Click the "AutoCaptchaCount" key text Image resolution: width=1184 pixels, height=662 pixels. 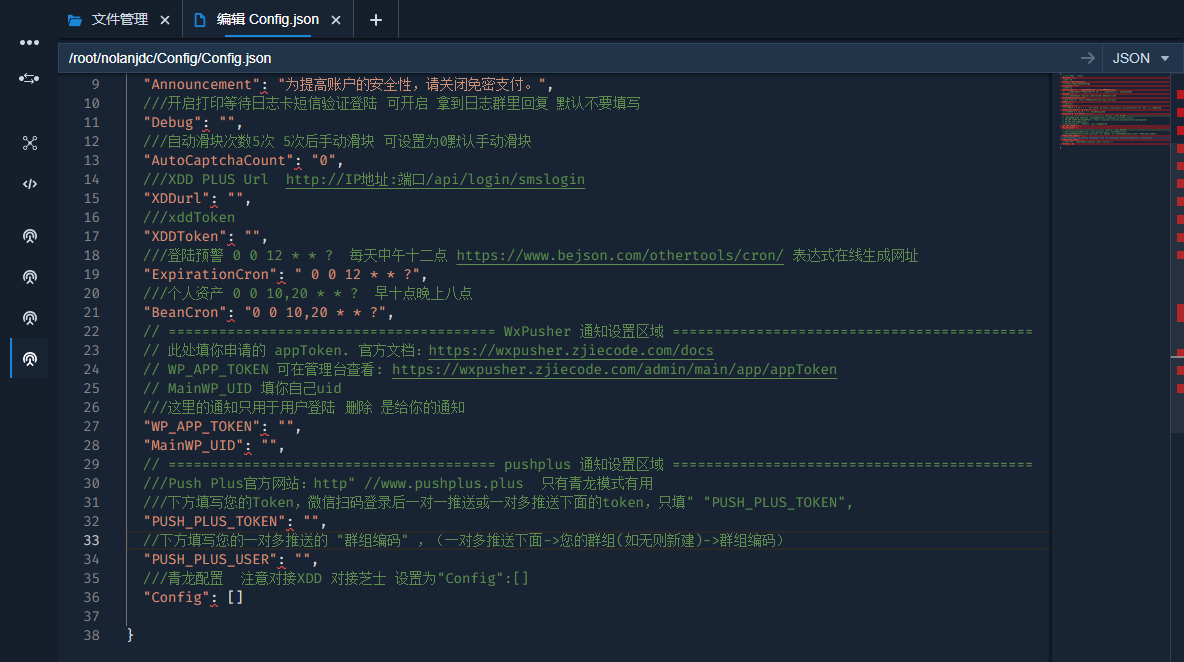tap(218, 160)
